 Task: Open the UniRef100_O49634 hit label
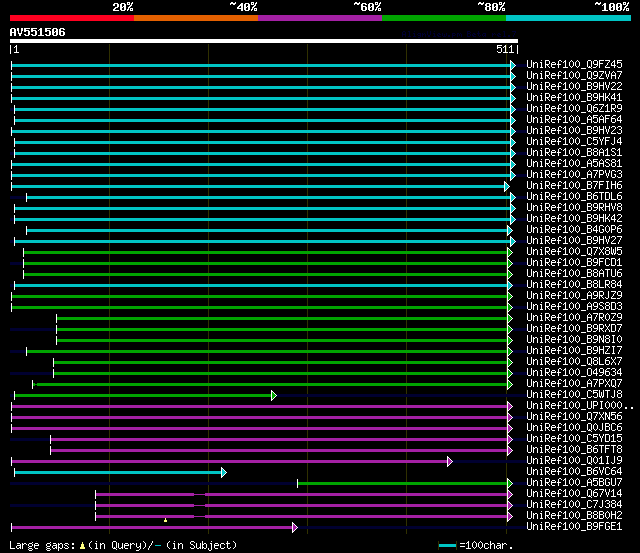(x=573, y=373)
